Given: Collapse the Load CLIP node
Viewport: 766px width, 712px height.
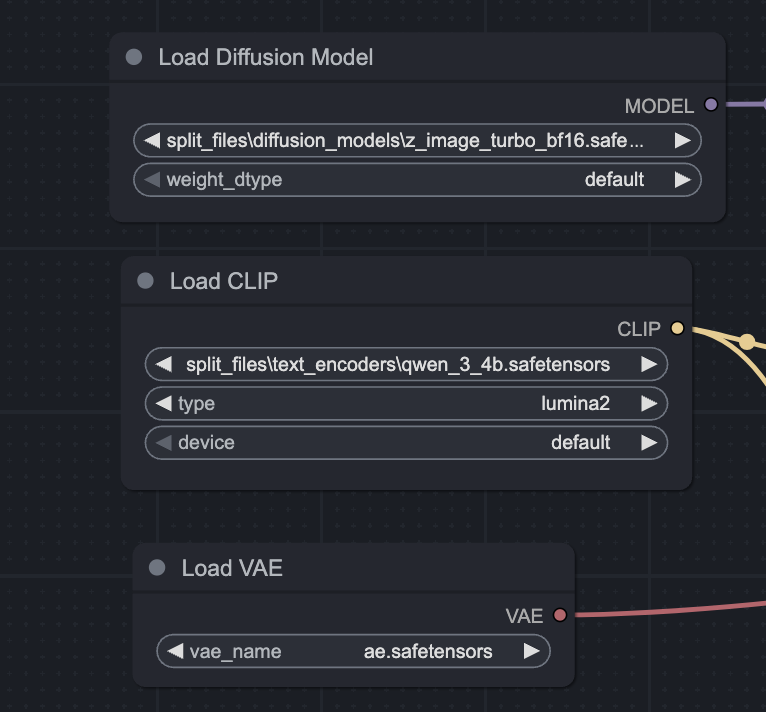Looking at the screenshot, I should 145,281.
